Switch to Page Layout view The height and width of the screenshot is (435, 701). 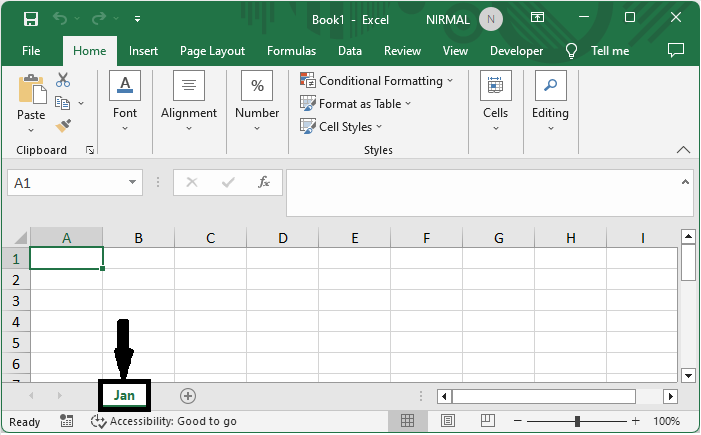[x=448, y=421]
